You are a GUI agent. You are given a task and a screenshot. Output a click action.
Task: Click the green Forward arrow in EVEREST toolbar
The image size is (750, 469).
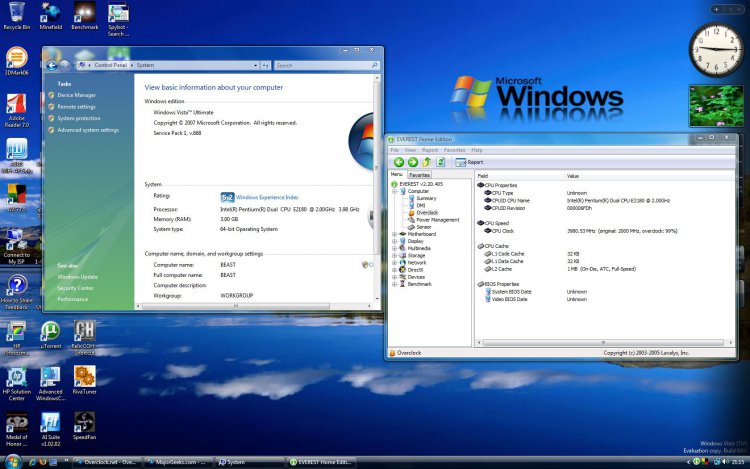point(413,162)
